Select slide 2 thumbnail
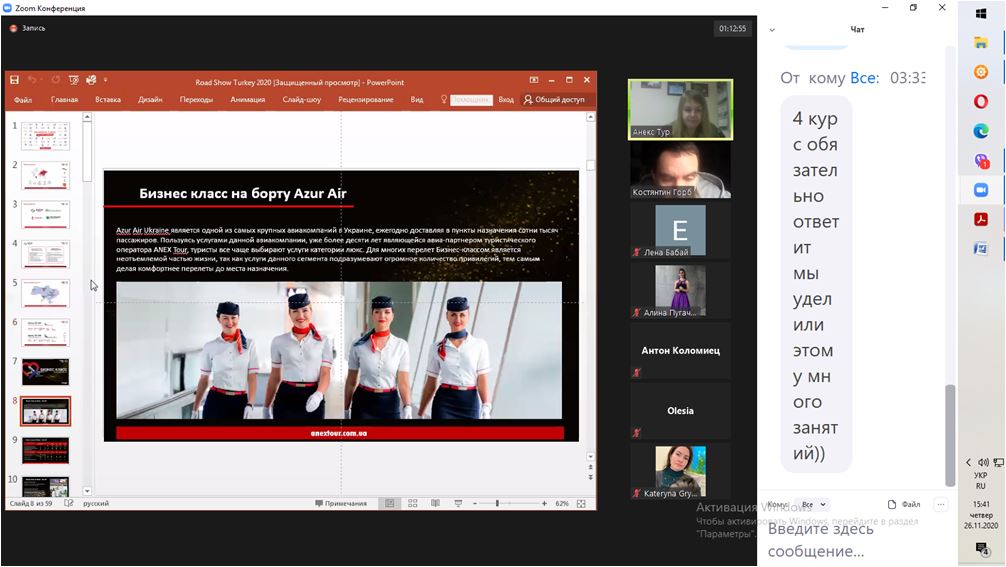The image size is (1006, 567). click(46, 175)
